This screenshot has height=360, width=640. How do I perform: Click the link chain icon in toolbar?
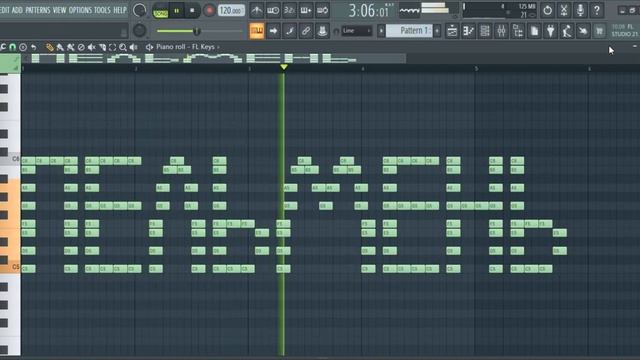pos(306,31)
